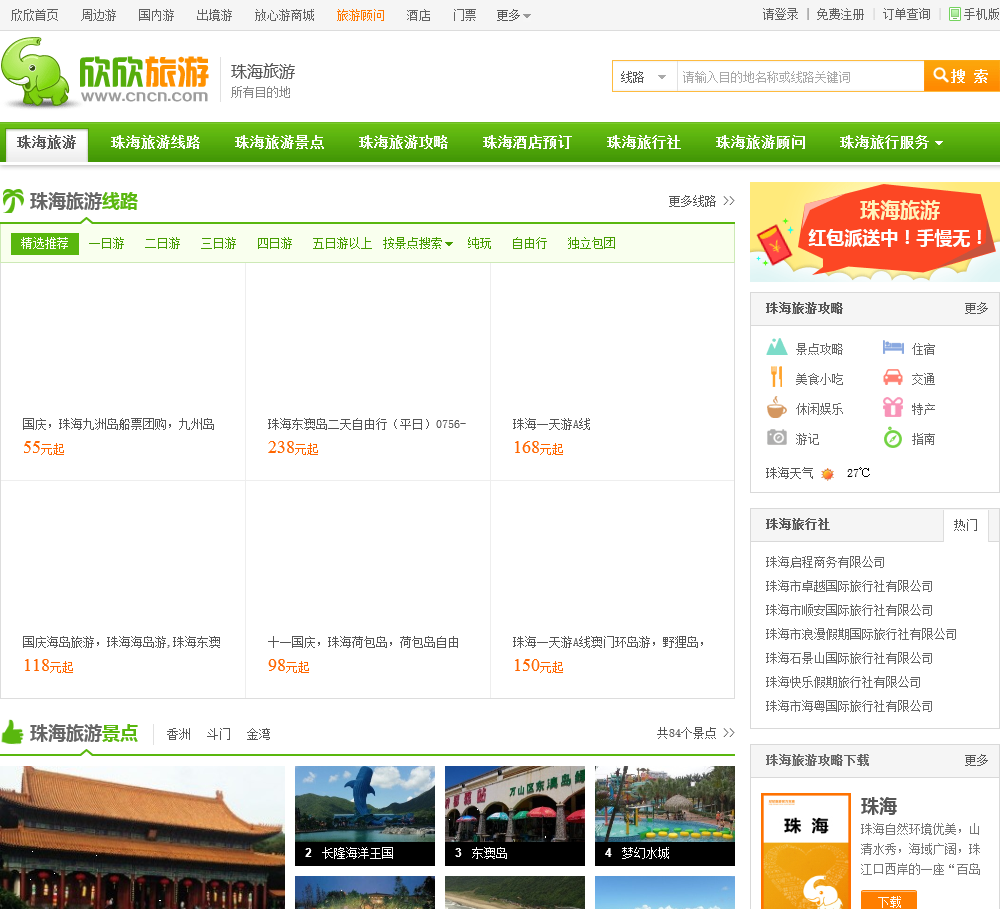Select the 四日游 filter tab
Screen dimensions: 1000x909
[275, 243]
